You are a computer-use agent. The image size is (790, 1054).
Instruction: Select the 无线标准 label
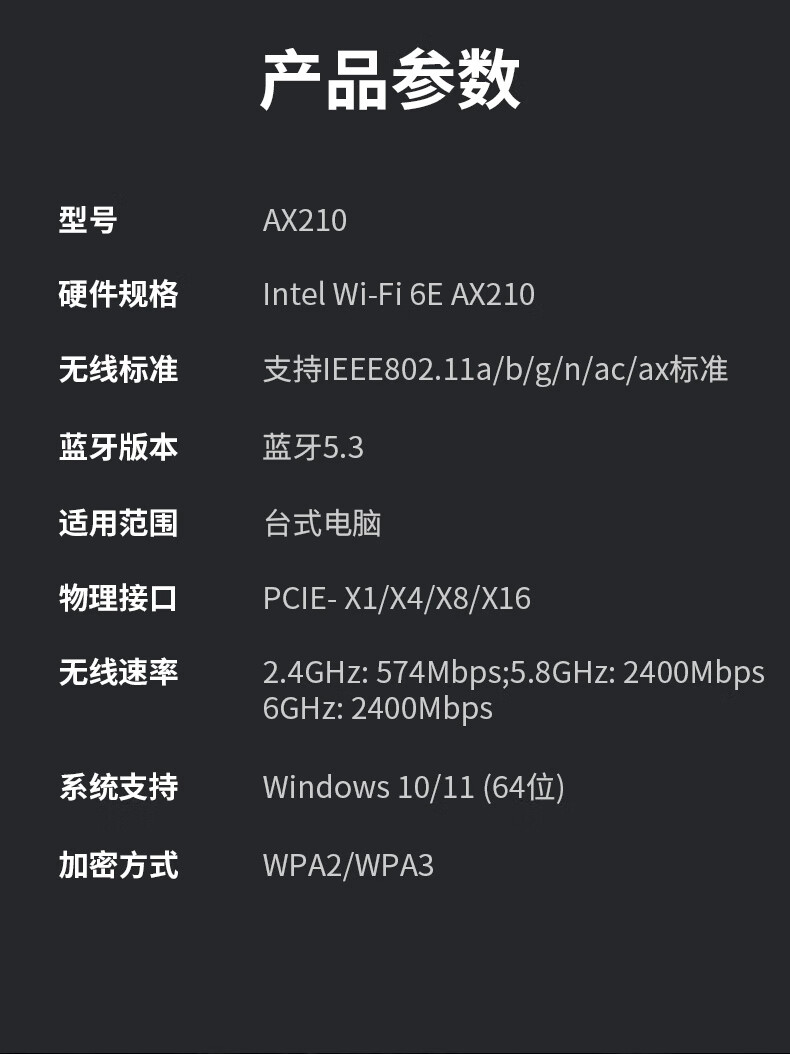pos(118,370)
